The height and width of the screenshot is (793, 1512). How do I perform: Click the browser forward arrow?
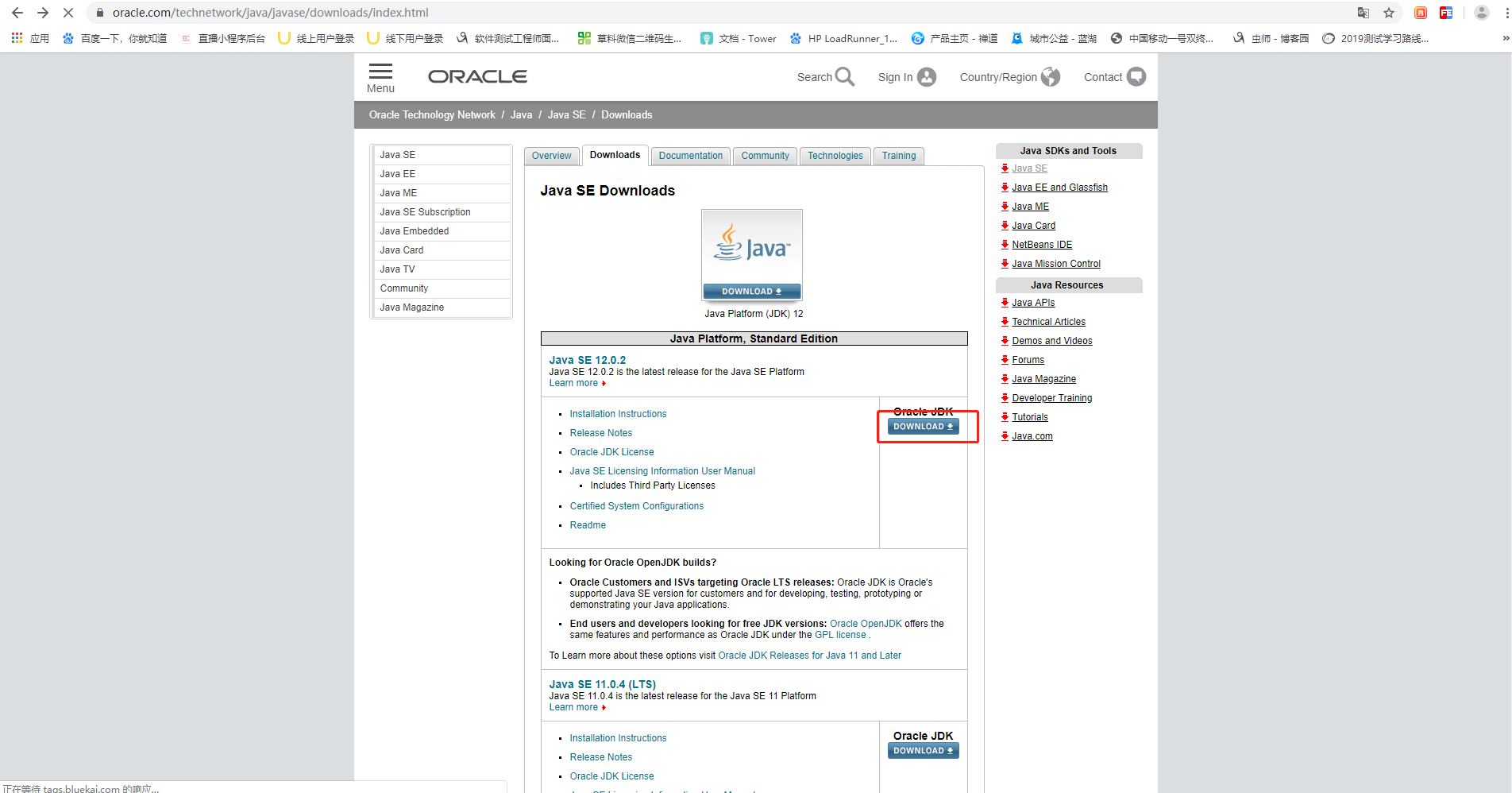(x=43, y=13)
